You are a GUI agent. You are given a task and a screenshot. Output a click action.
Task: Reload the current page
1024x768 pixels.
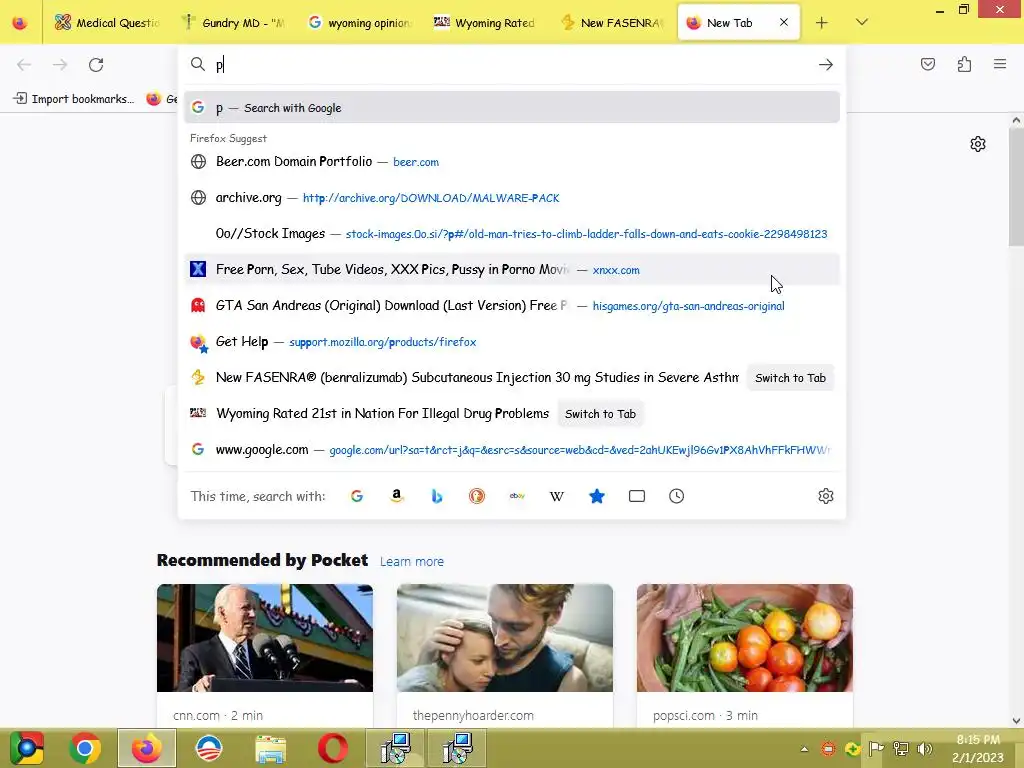click(96, 65)
